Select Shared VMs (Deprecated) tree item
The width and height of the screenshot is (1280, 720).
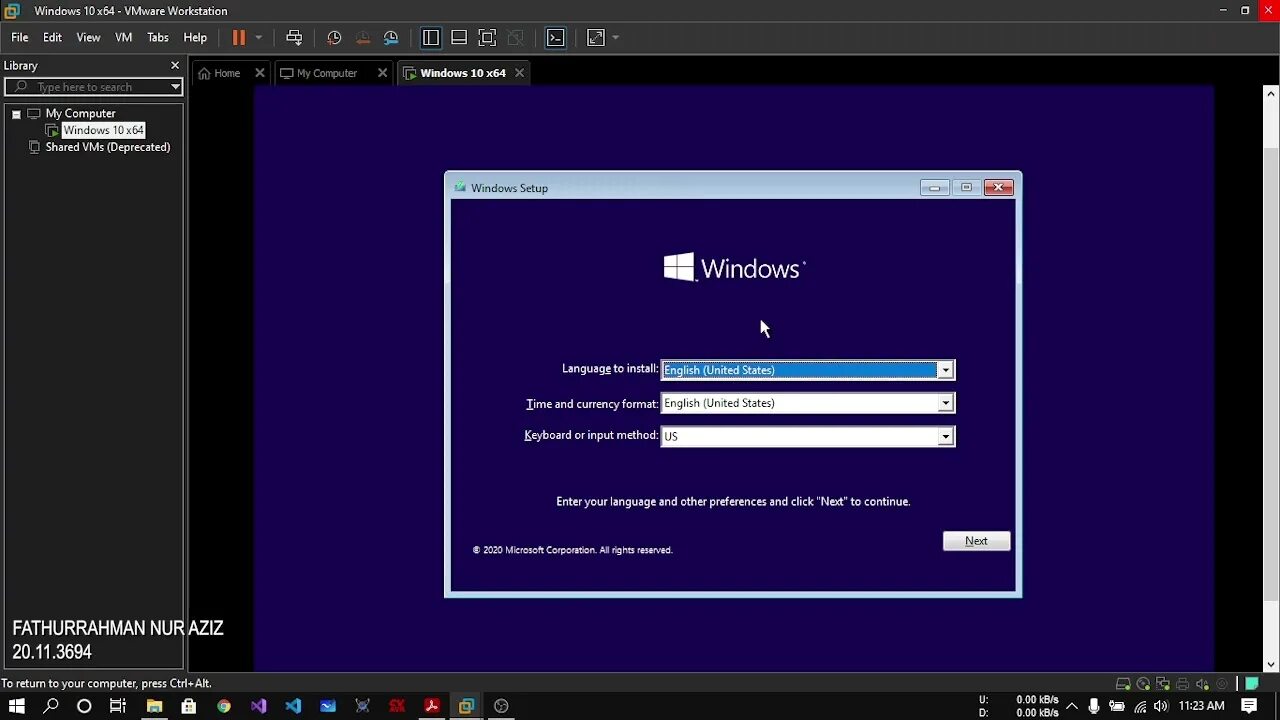107,147
